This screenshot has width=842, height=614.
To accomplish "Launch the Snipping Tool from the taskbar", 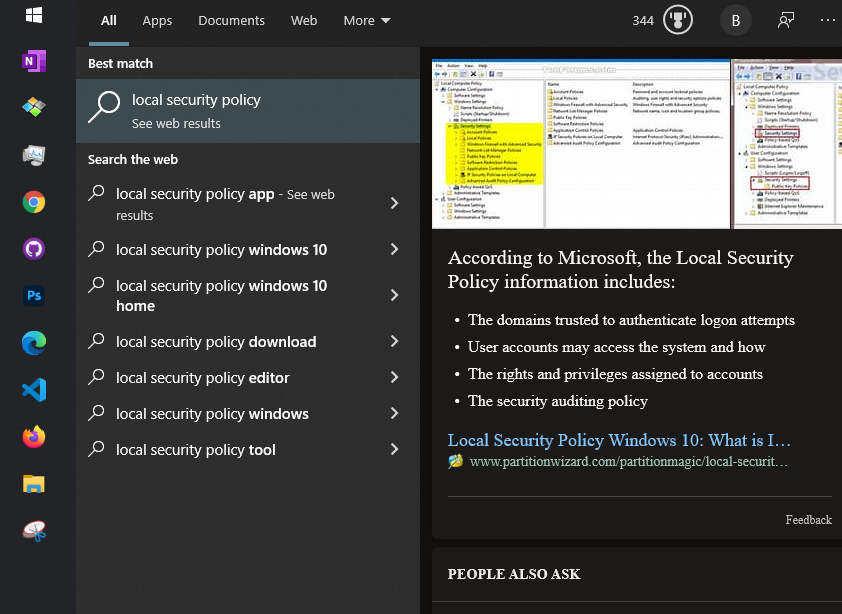I will pos(34,531).
